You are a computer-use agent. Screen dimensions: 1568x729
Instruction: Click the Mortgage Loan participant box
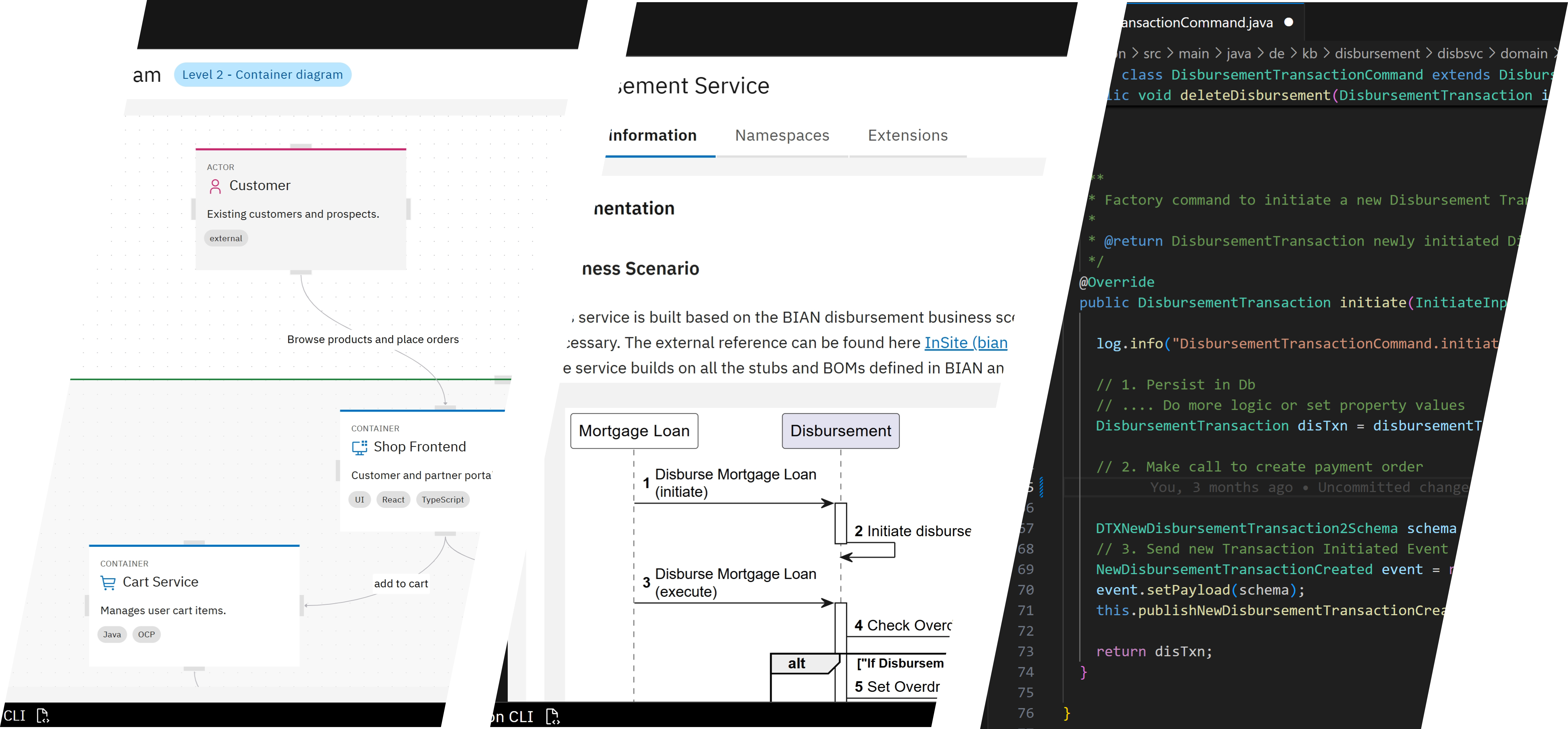click(x=634, y=431)
